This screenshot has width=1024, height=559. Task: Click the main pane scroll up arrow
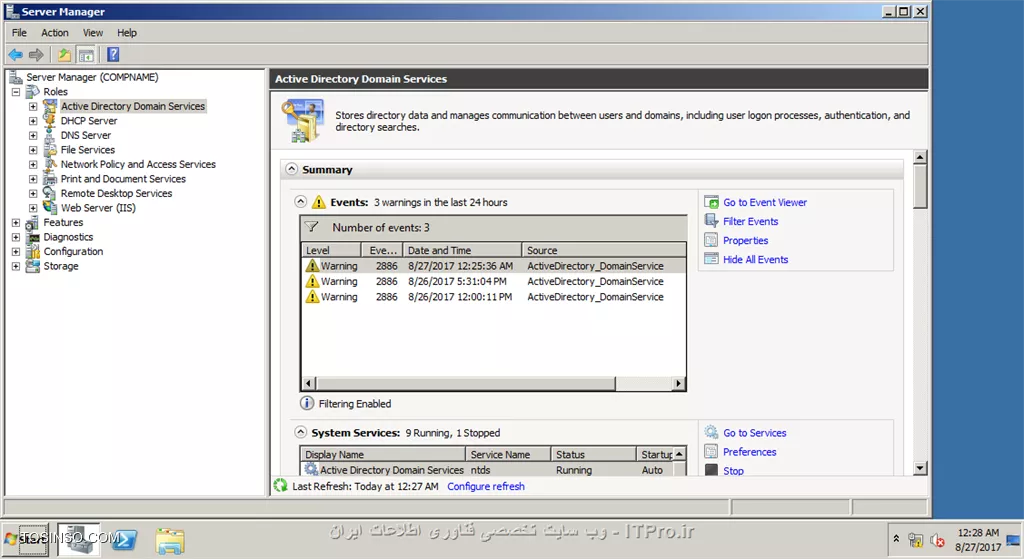[x=920, y=157]
